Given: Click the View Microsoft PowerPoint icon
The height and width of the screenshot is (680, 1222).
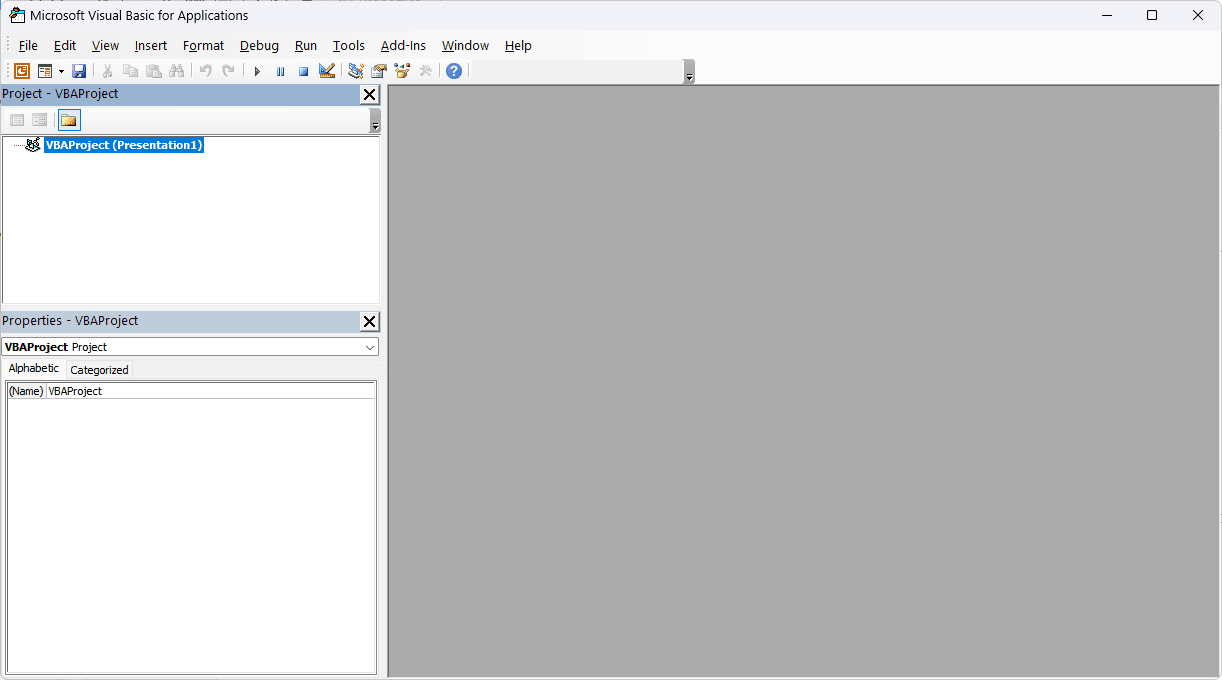Looking at the screenshot, I should pyautogui.click(x=21, y=71).
